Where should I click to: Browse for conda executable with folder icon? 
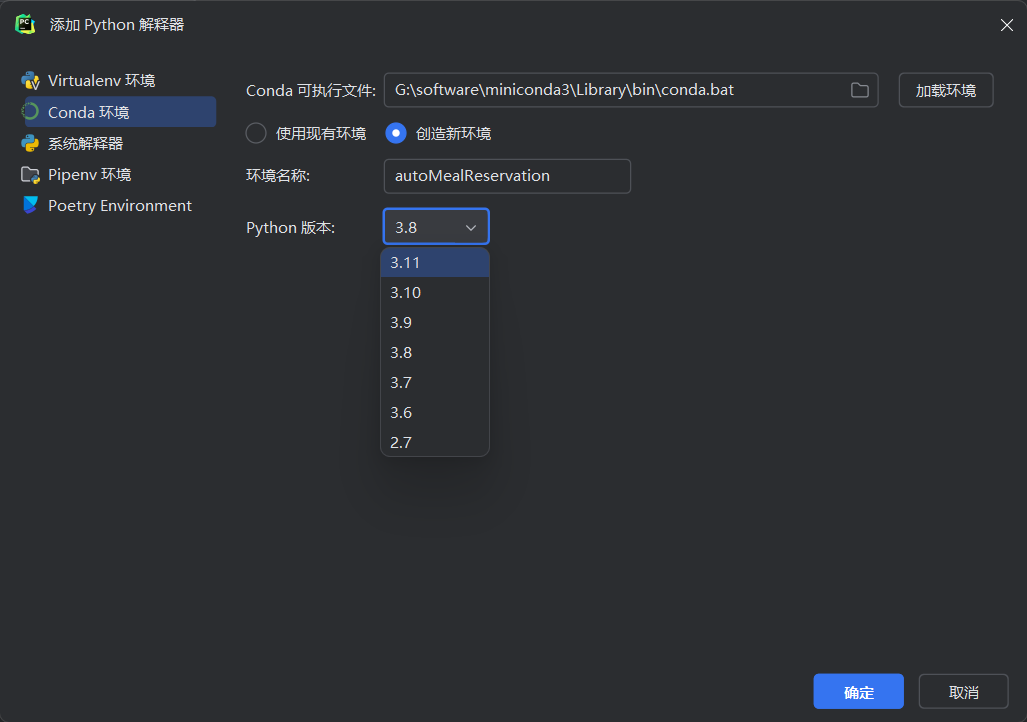click(x=859, y=90)
